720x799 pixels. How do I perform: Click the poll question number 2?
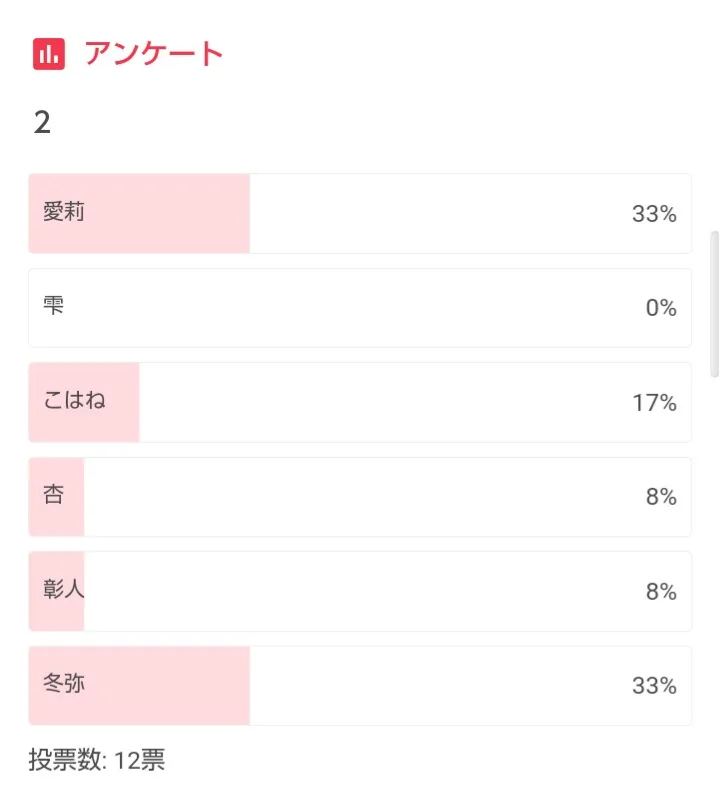pyautogui.click(x=42, y=123)
